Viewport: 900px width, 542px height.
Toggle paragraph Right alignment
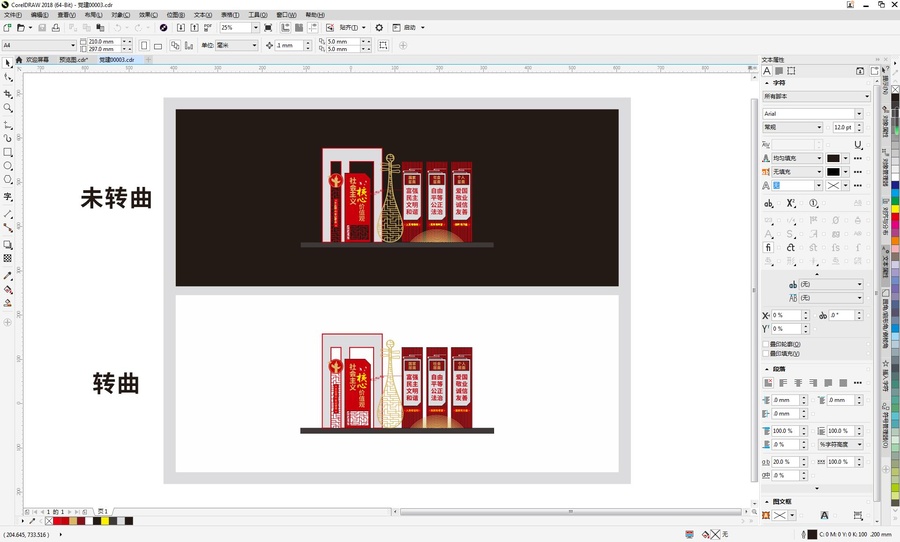[x=813, y=383]
